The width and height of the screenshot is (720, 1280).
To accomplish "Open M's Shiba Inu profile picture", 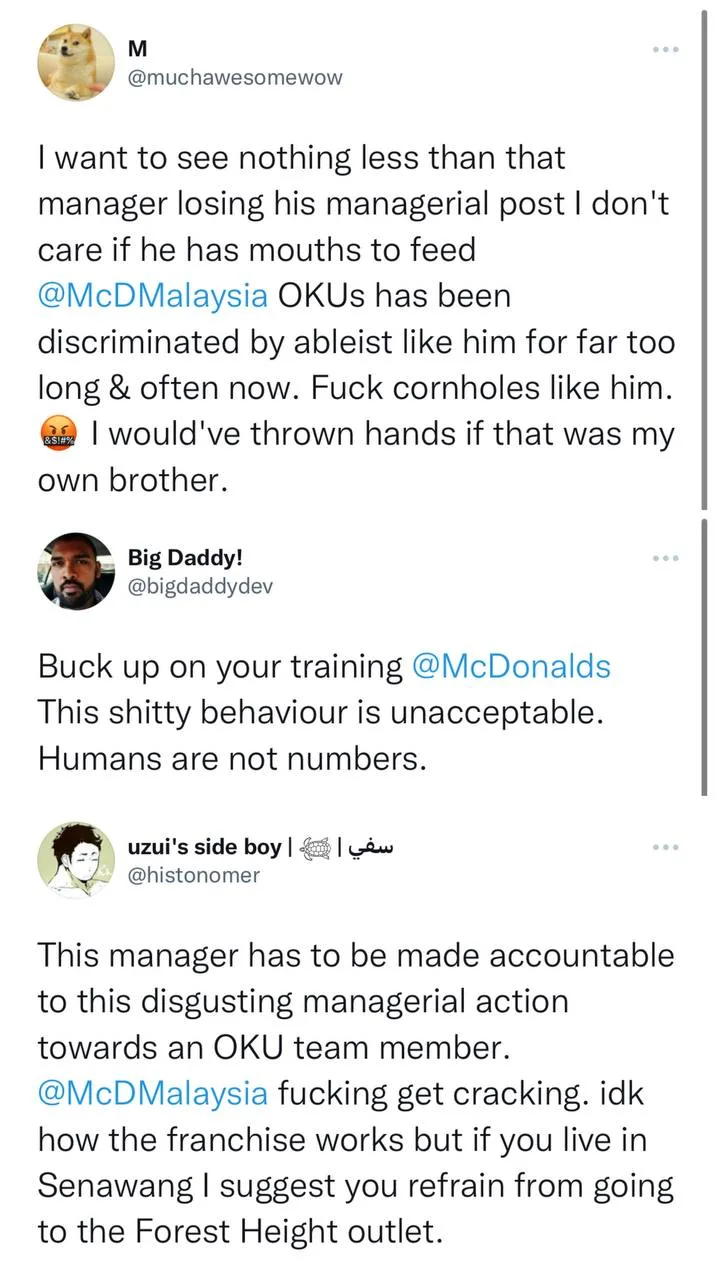I will point(76,62).
